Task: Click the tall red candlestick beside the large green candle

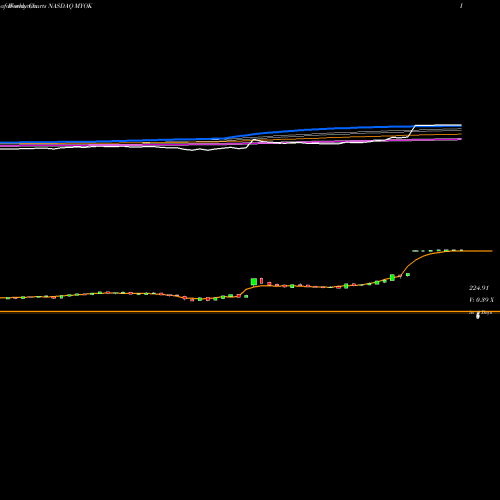Action: pyautogui.click(x=261, y=281)
